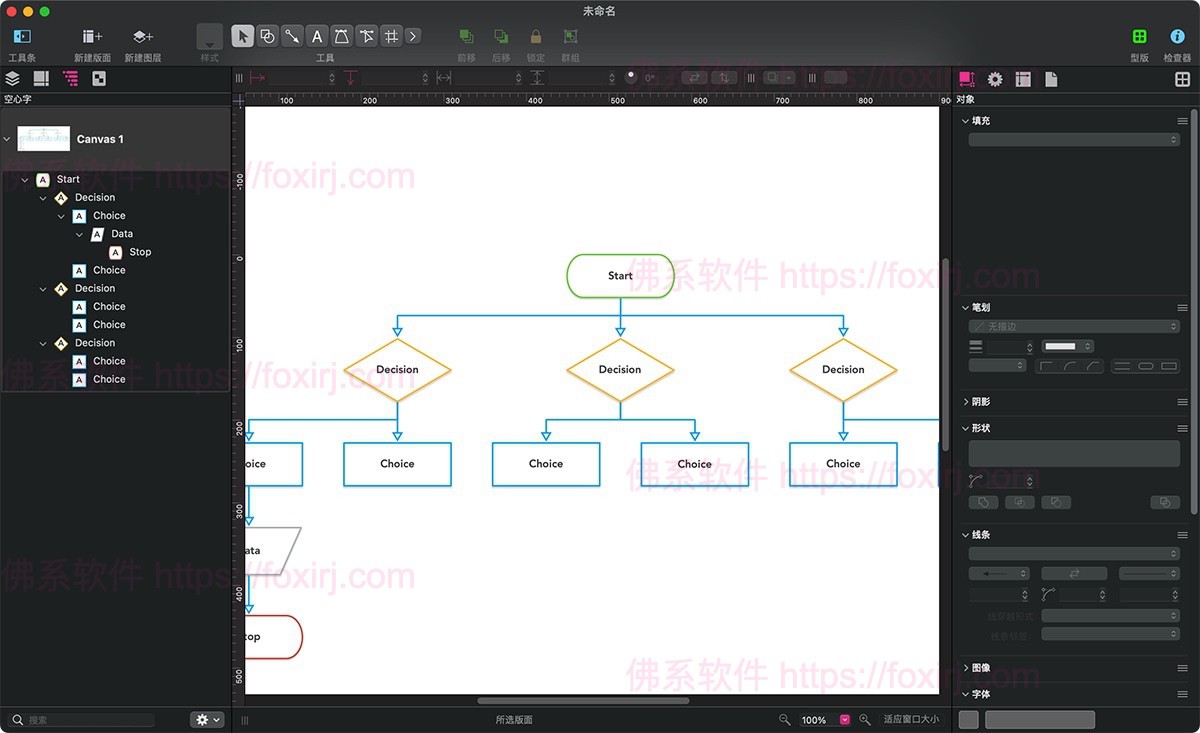The image size is (1200, 733).
Task: Expand the 阴影 shadow section
Action: tap(964, 401)
